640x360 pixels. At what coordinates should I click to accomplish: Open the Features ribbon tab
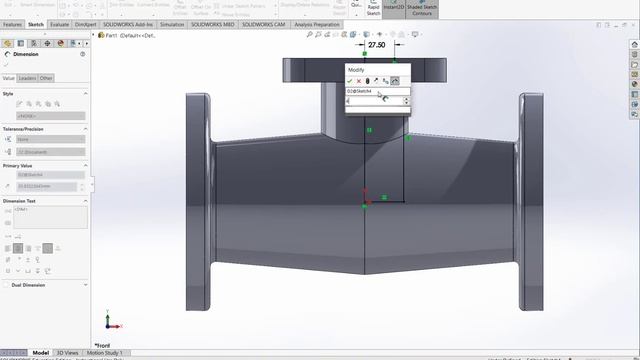tap(12, 24)
